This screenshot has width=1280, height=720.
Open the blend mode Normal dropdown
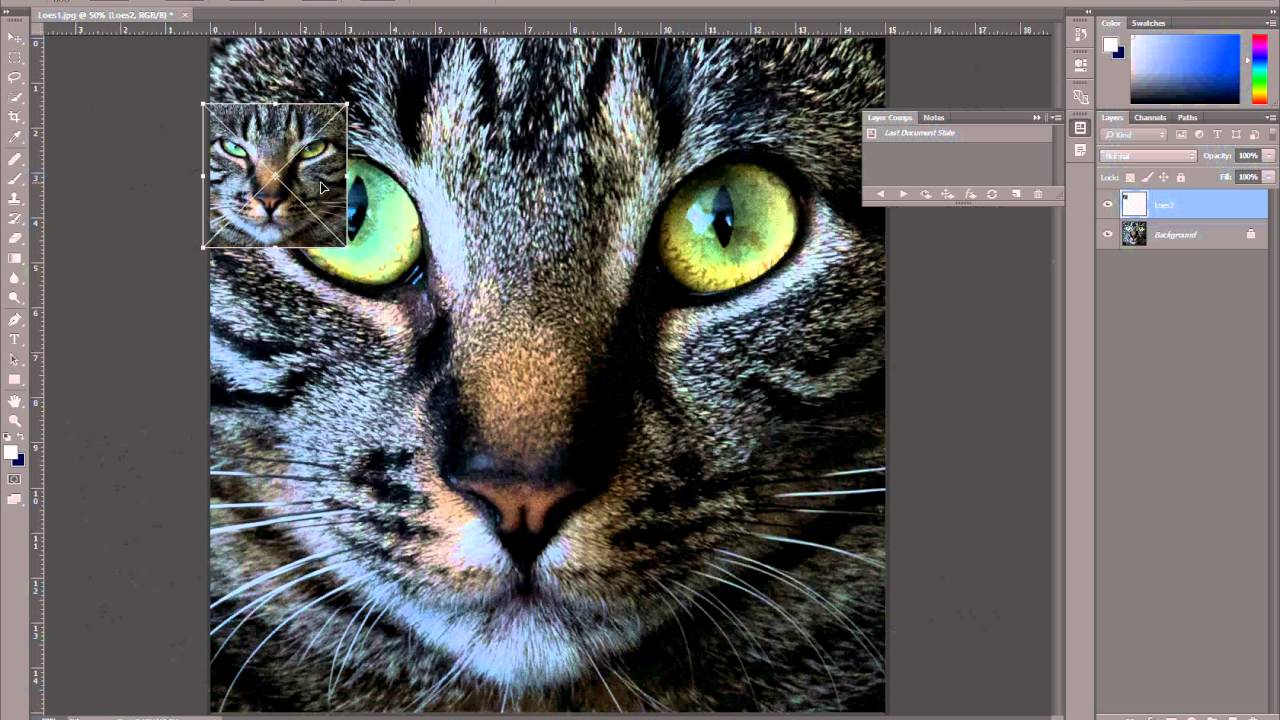click(x=1148, y=156)
